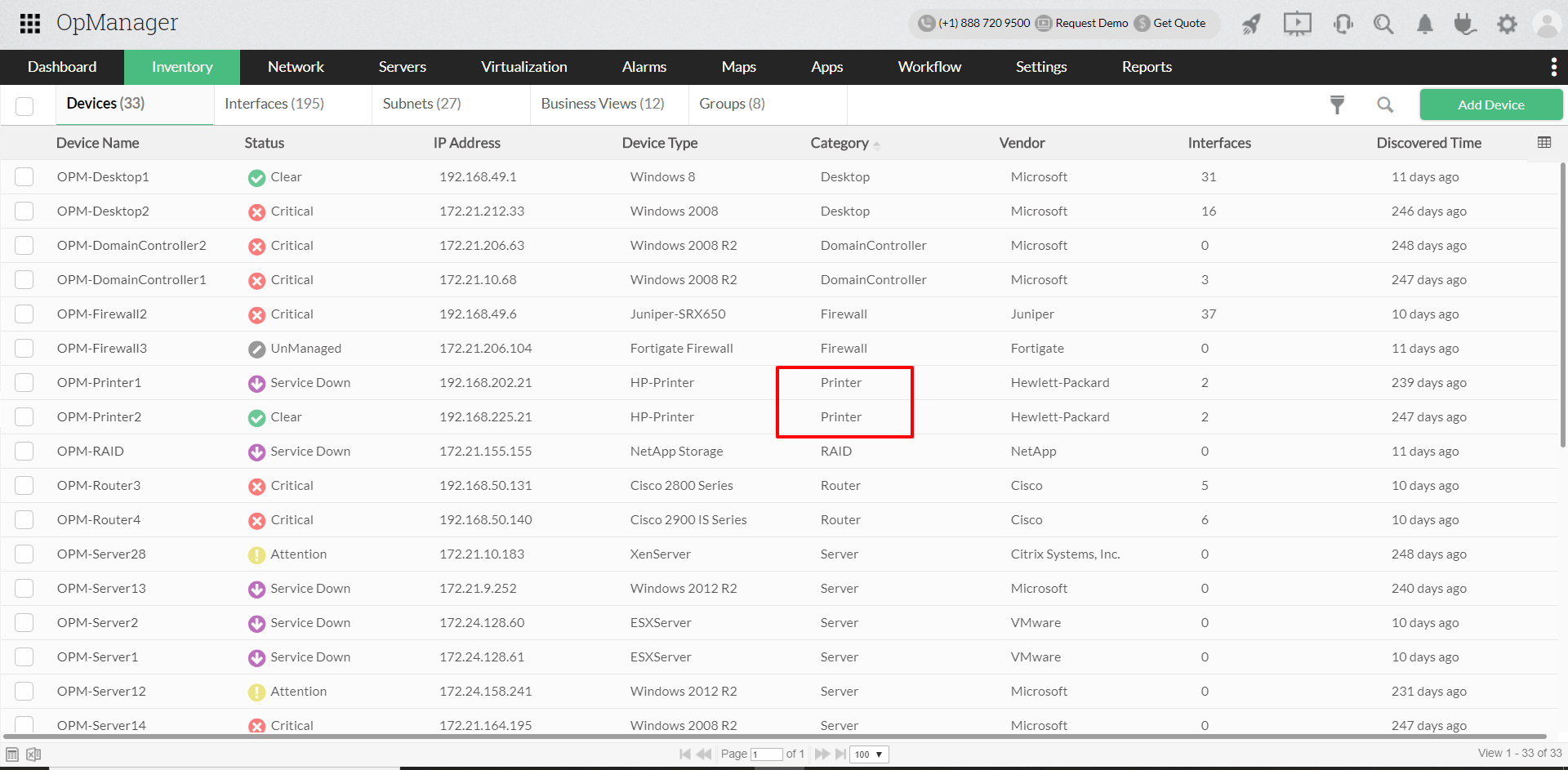
Task: Select the OPM-Desktop1 row checkbox
Action: (x=24, y=177)
